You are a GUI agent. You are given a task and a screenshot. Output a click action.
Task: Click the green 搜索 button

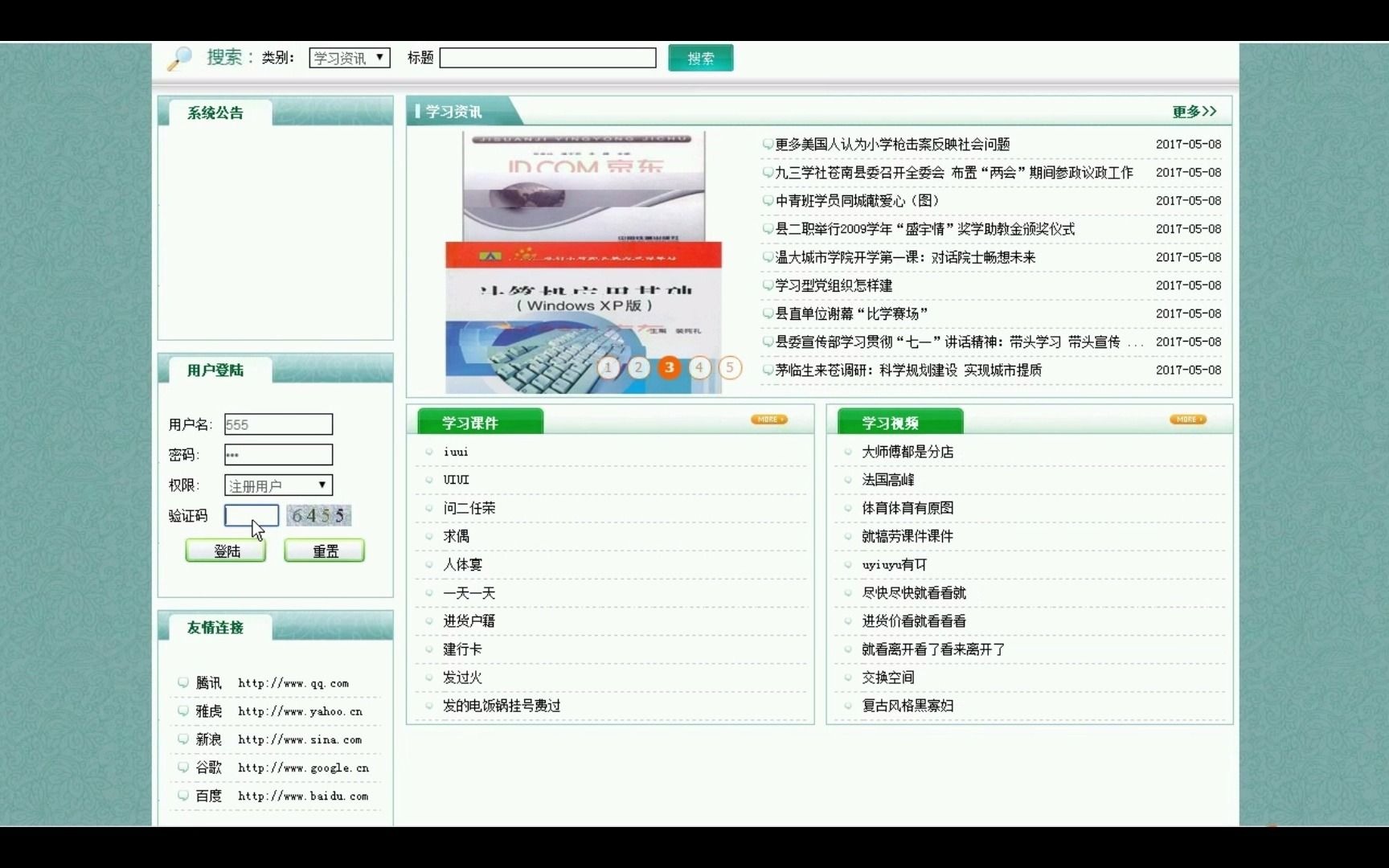point(701,58)
